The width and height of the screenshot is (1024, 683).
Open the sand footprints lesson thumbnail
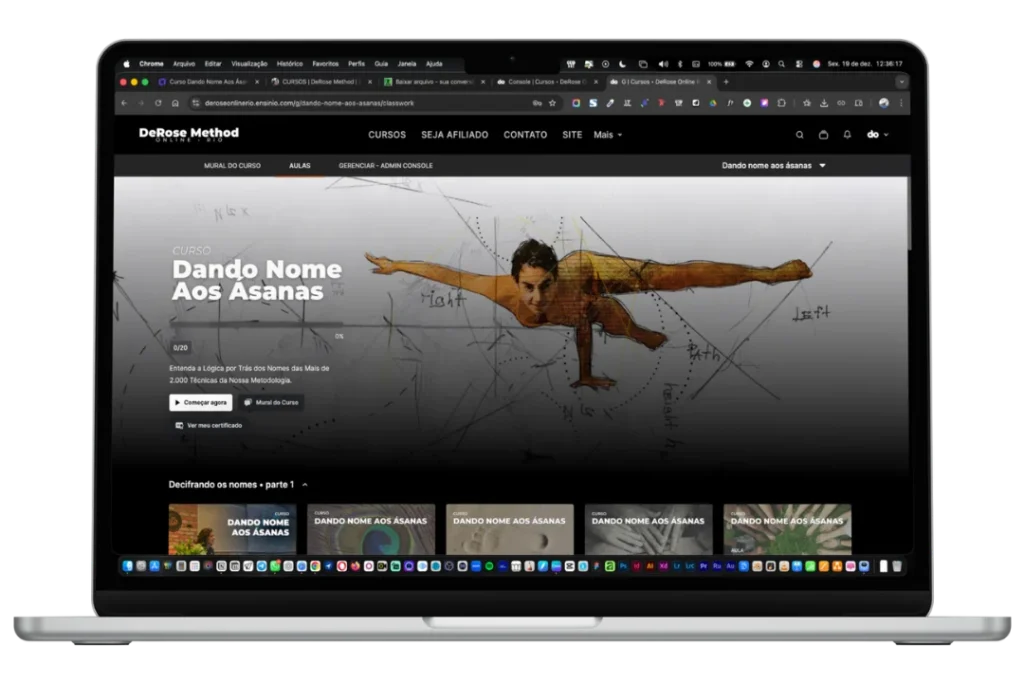[509, 529]
